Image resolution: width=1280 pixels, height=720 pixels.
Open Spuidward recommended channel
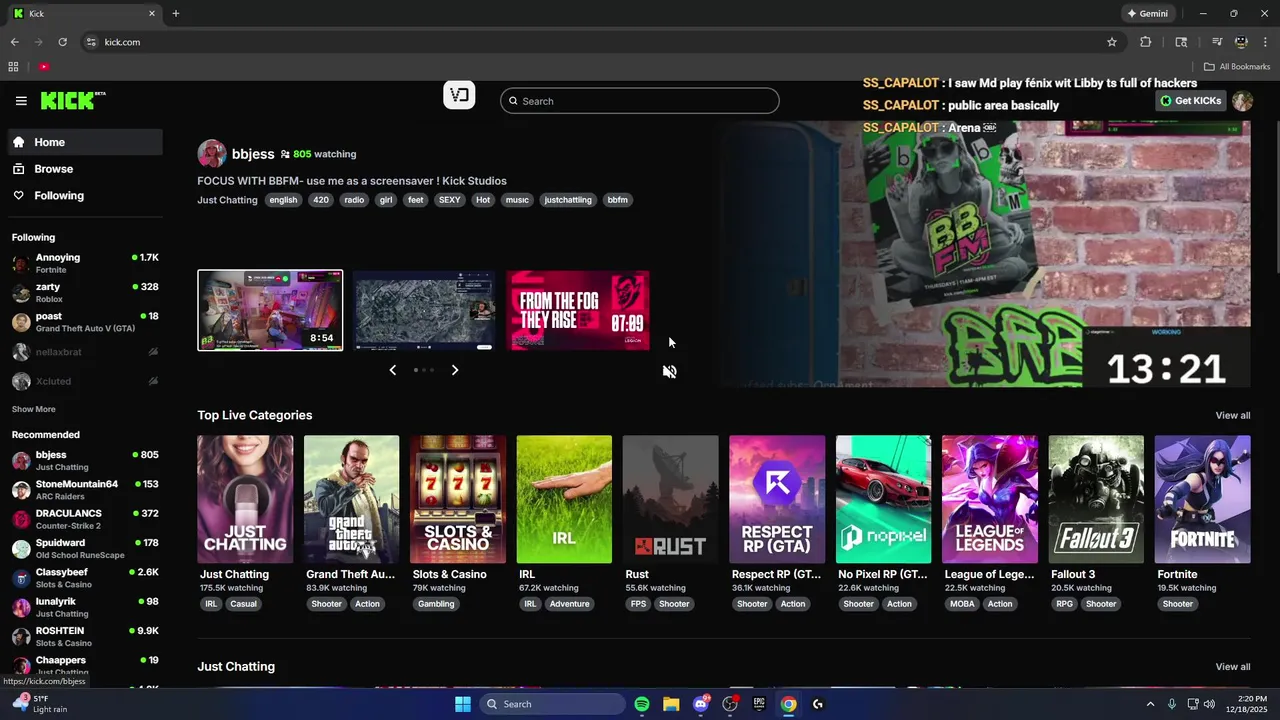[86, 548]
